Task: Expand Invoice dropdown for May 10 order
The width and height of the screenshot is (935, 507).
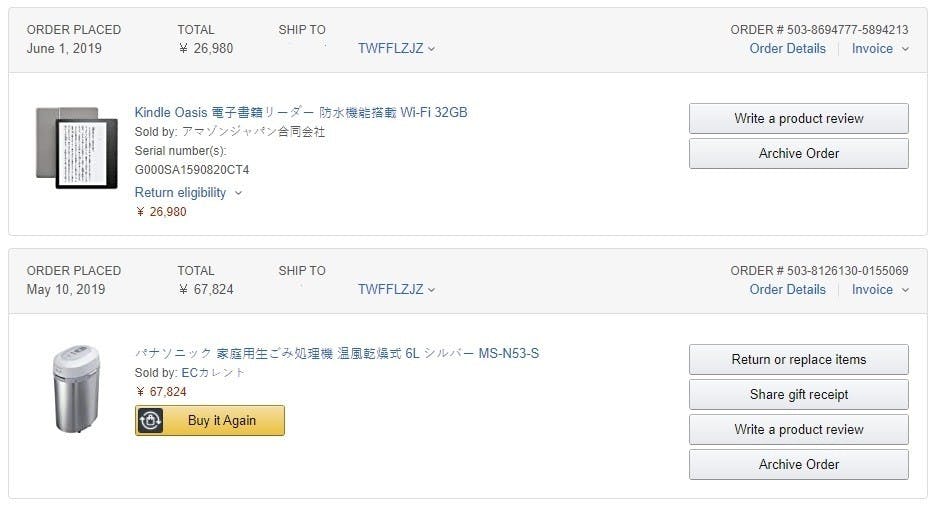Action: coord(880,290)
